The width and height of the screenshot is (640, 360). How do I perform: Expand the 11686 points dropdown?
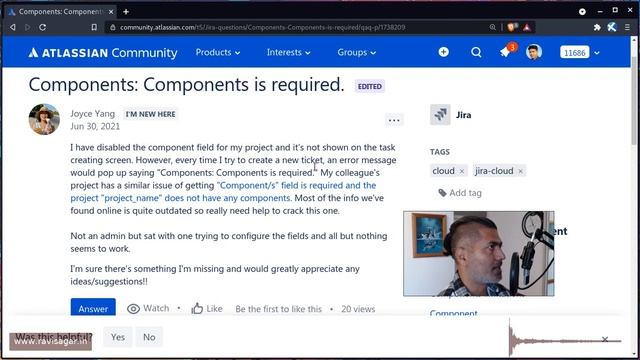[x=597, y=53]
